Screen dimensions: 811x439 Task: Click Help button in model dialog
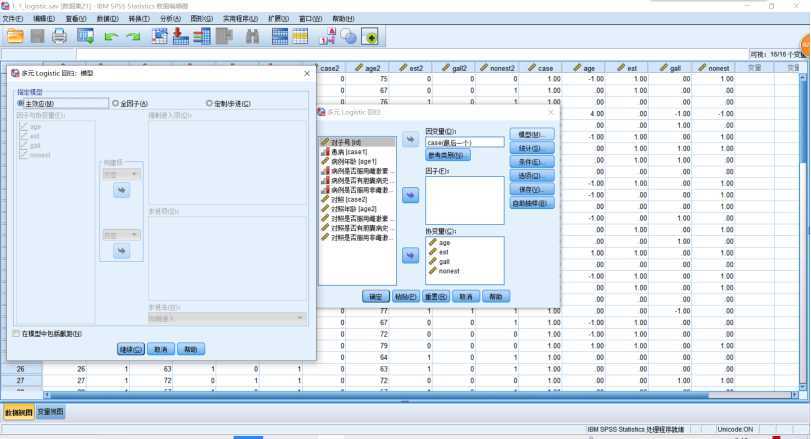tap(191, 349)
